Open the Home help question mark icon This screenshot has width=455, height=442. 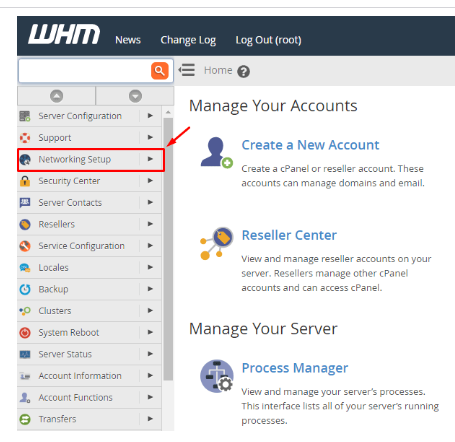coord(243,71)
